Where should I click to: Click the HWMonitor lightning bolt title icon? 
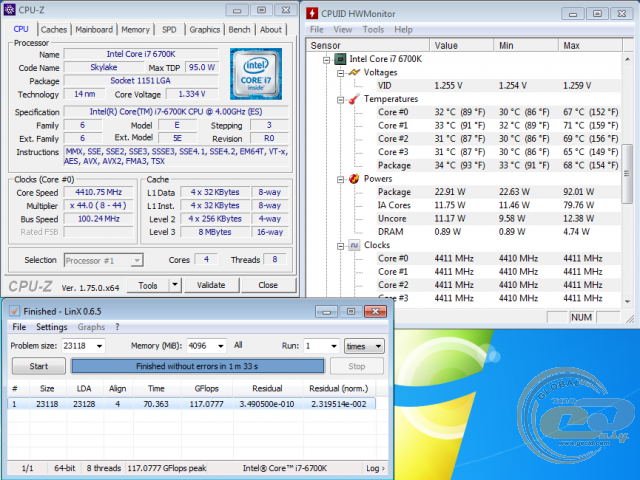coord(312,13)
